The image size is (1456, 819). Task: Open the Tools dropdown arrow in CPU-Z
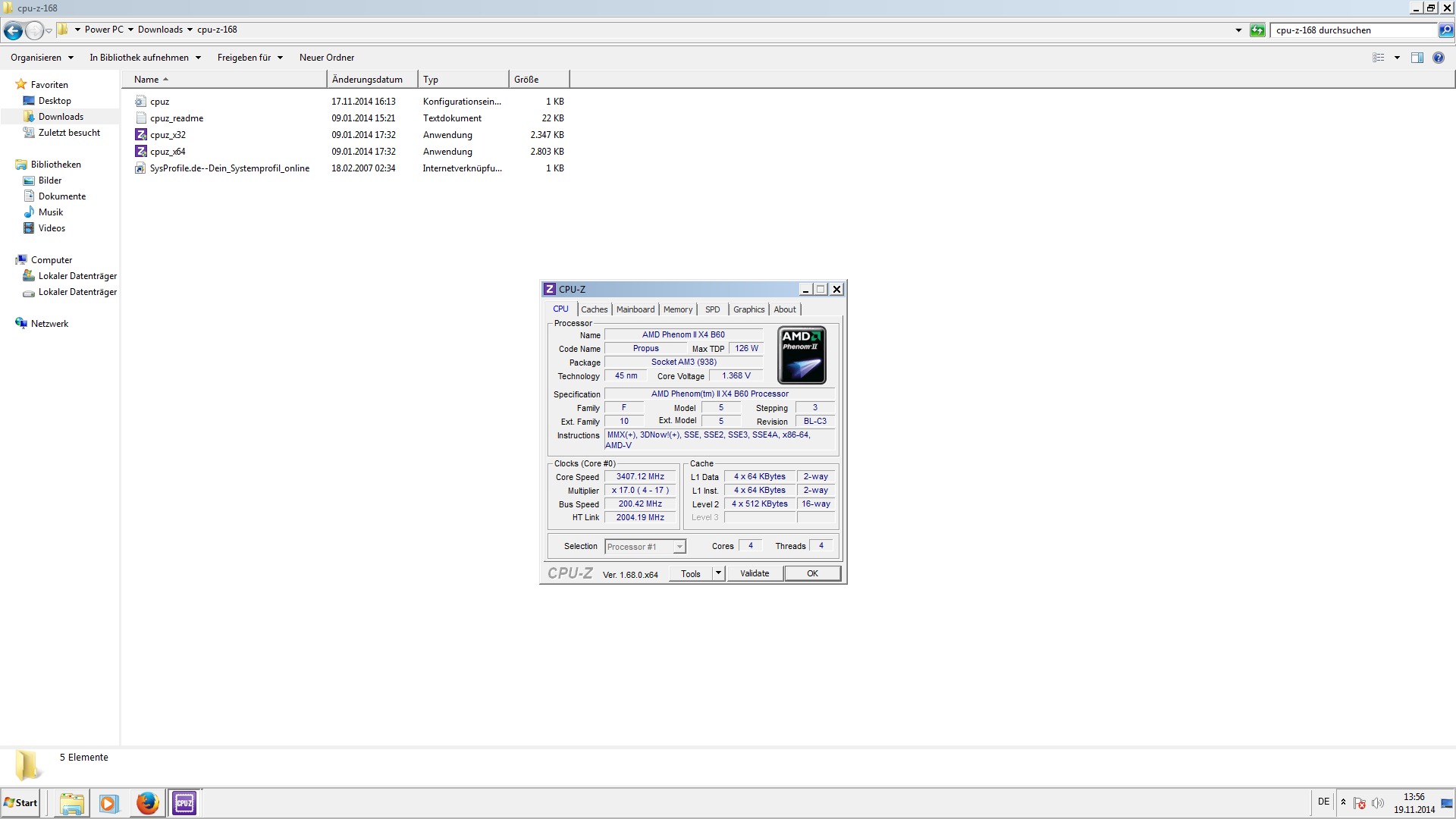tap(718, 573)
